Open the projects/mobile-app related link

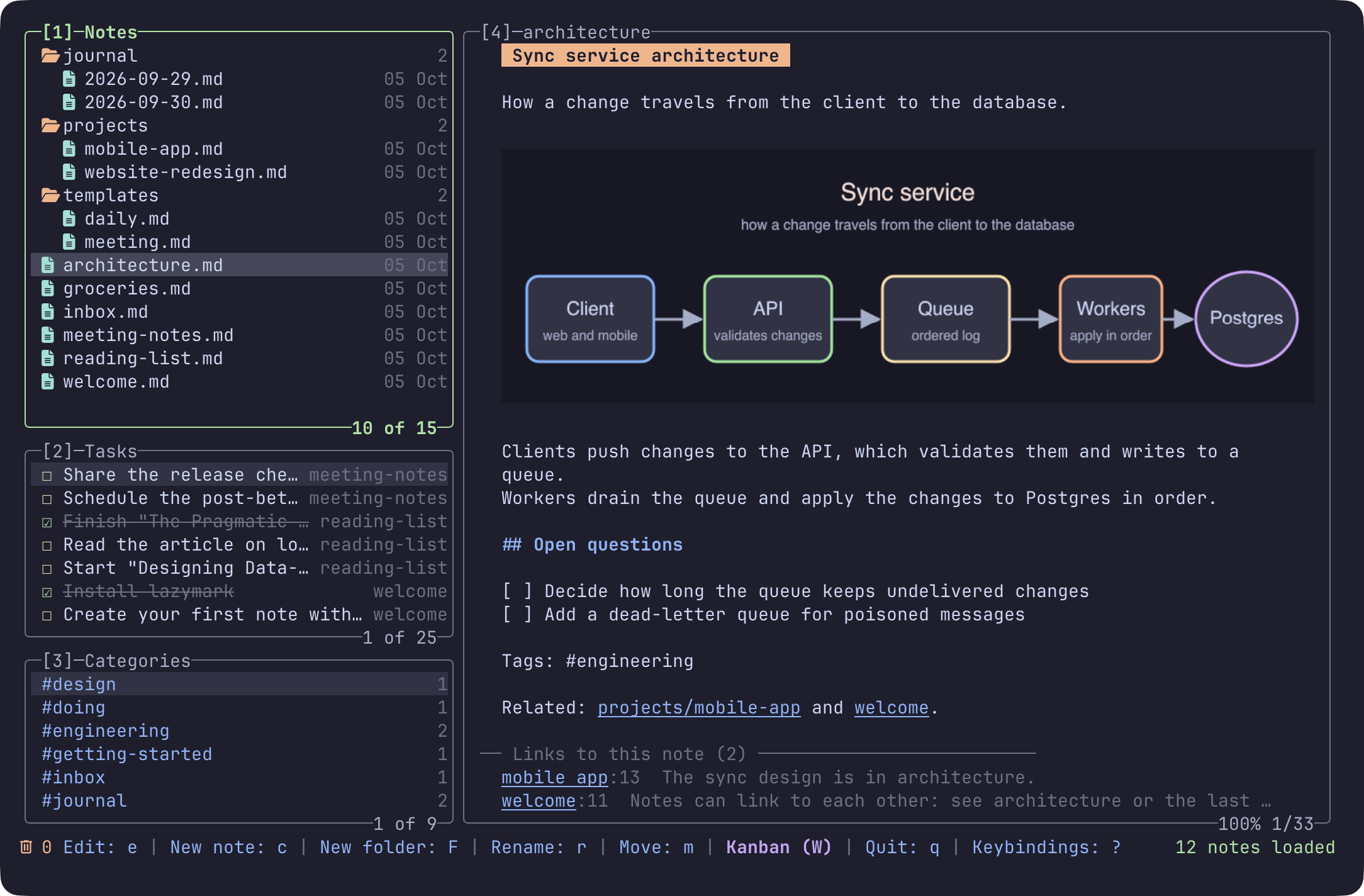point(699,708)
